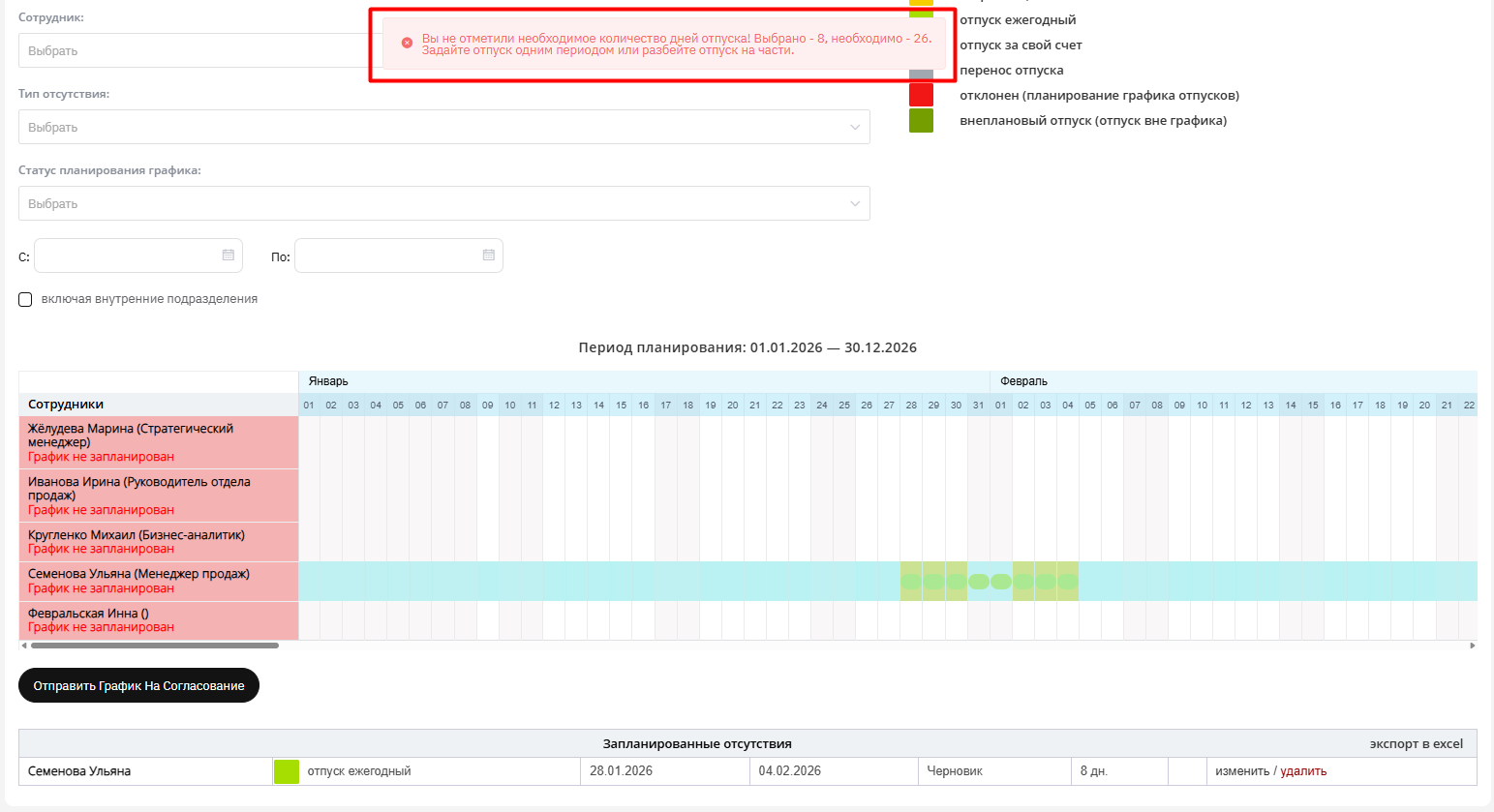Open the calendar icon in the "По:" date field

click(x=489, y=256)
